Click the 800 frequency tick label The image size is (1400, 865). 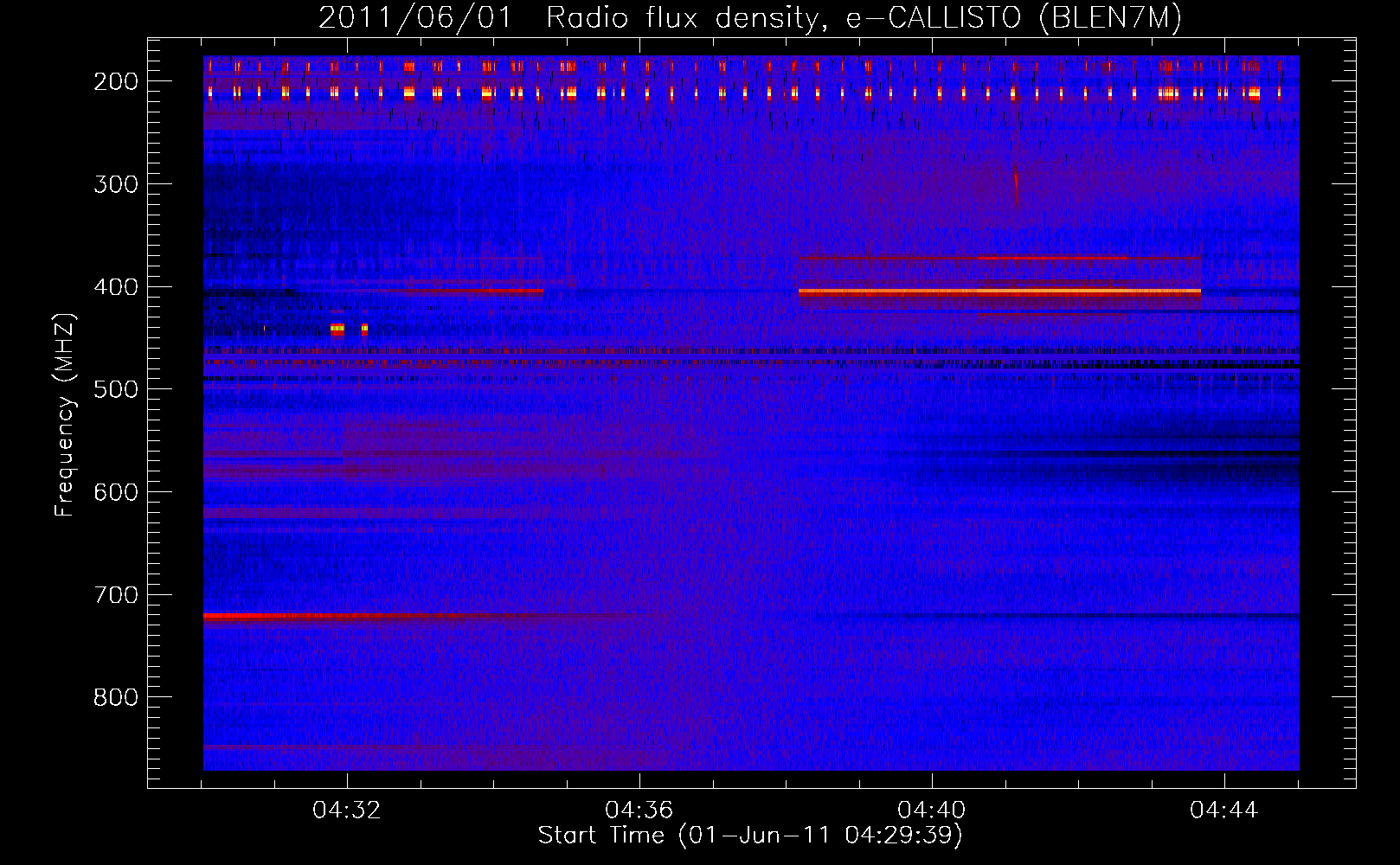116,697
